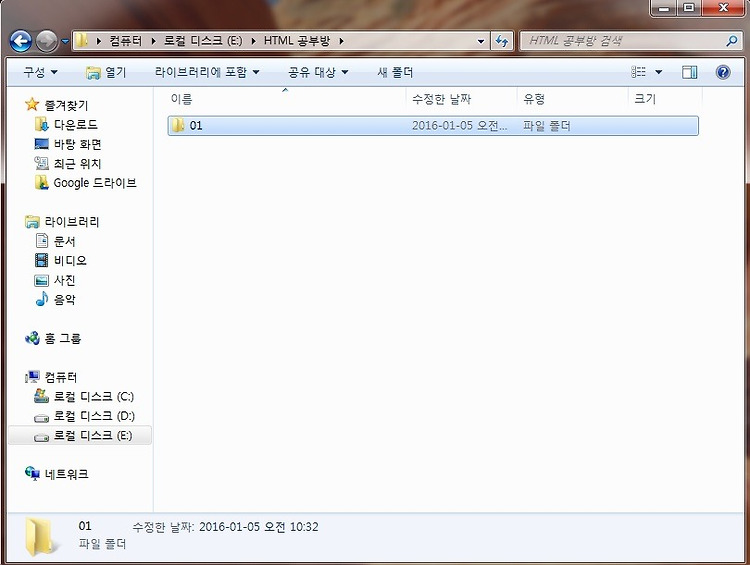Select HTML 공부방 in the address path
The height and width of the screenshot is (565, 750).
coord(297,41)
